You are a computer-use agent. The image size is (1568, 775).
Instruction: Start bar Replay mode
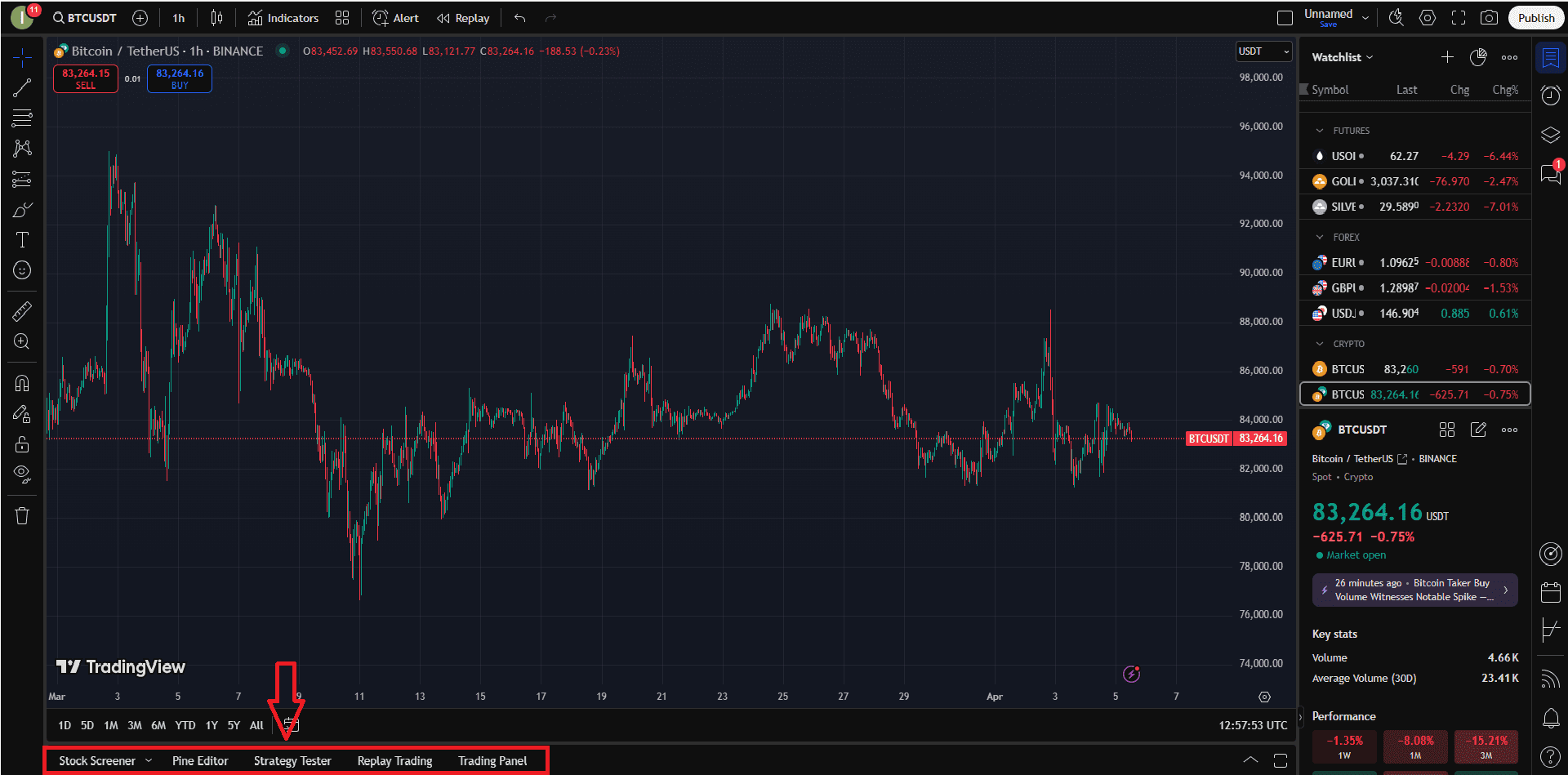click(463, 18)
